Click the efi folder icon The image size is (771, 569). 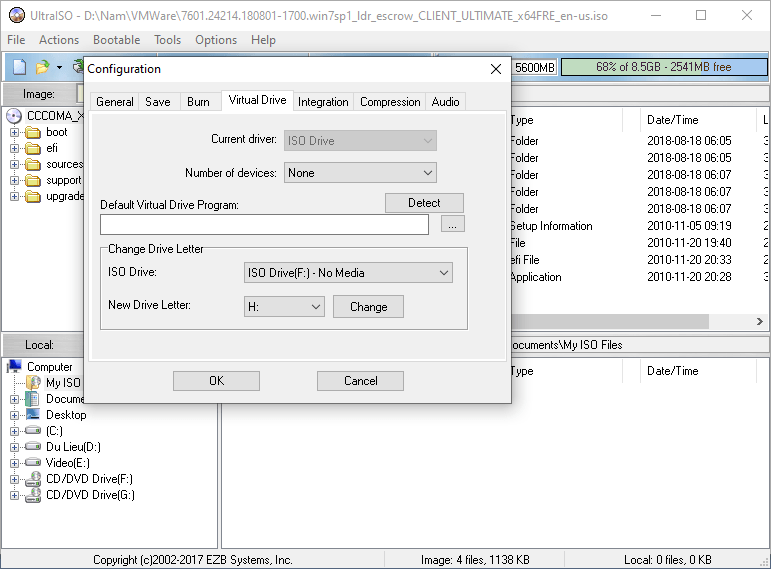coord(33,149)
